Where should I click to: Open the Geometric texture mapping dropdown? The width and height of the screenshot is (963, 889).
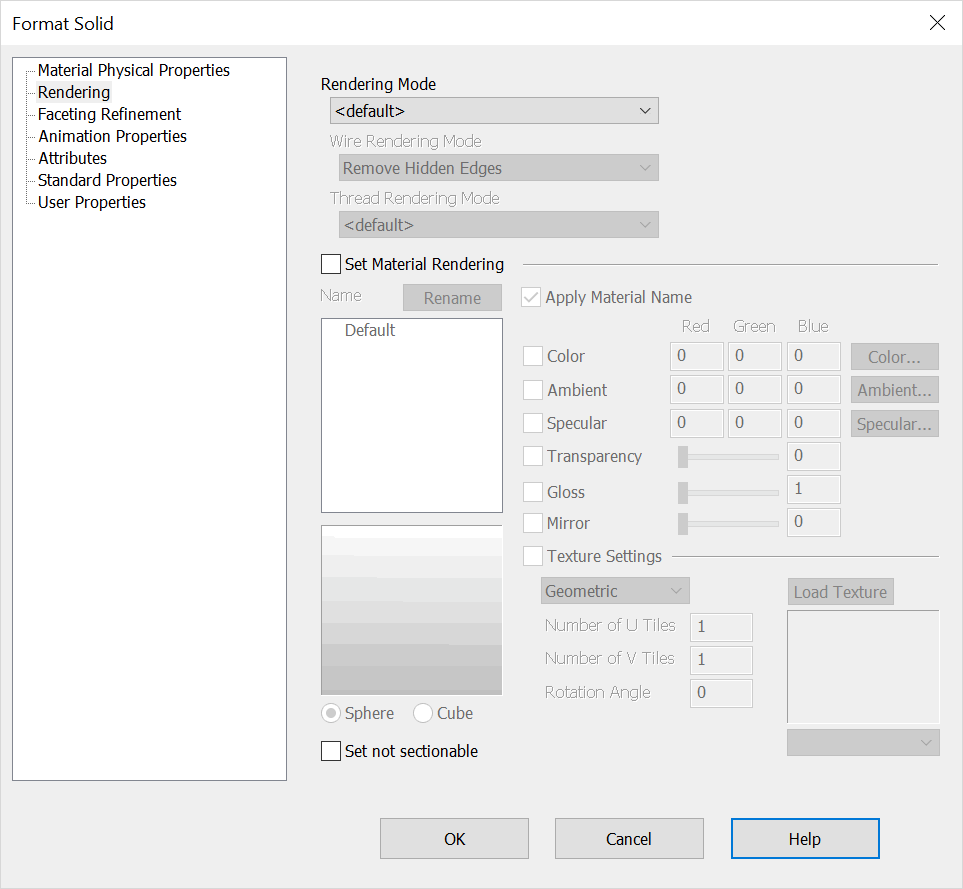(x=614, y=590)
